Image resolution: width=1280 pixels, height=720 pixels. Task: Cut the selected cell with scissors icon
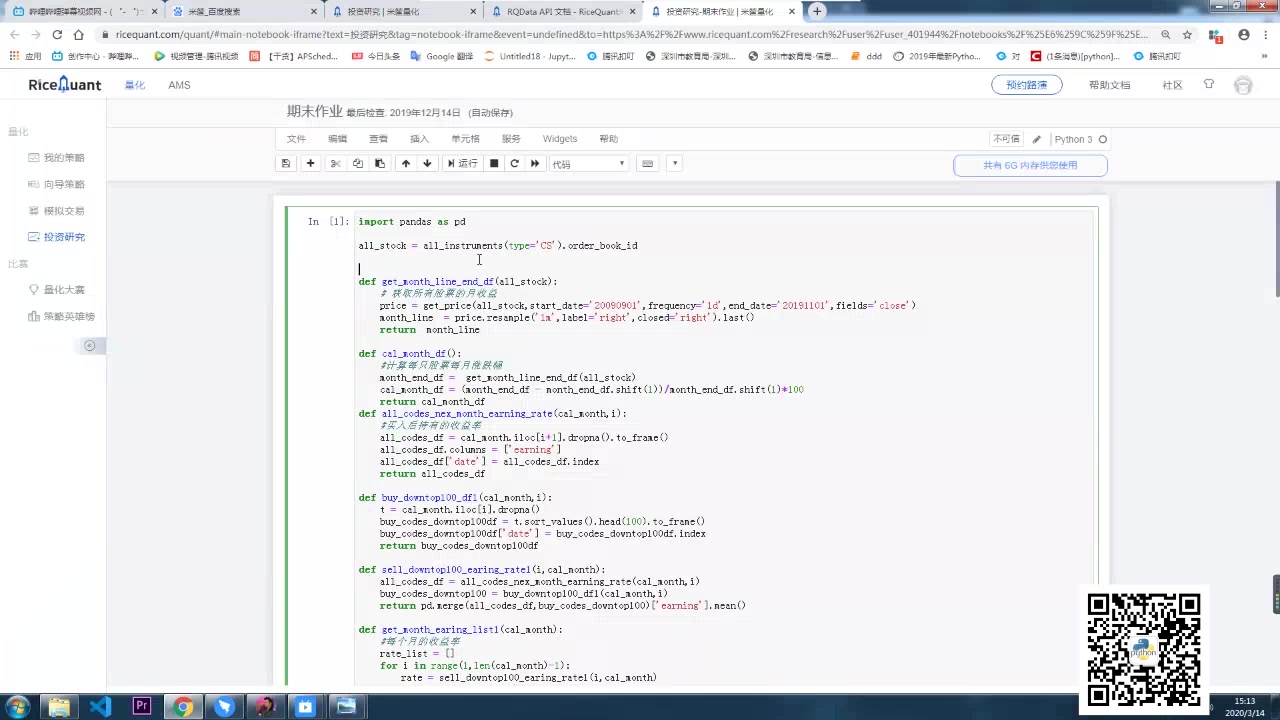click(335, 163)
